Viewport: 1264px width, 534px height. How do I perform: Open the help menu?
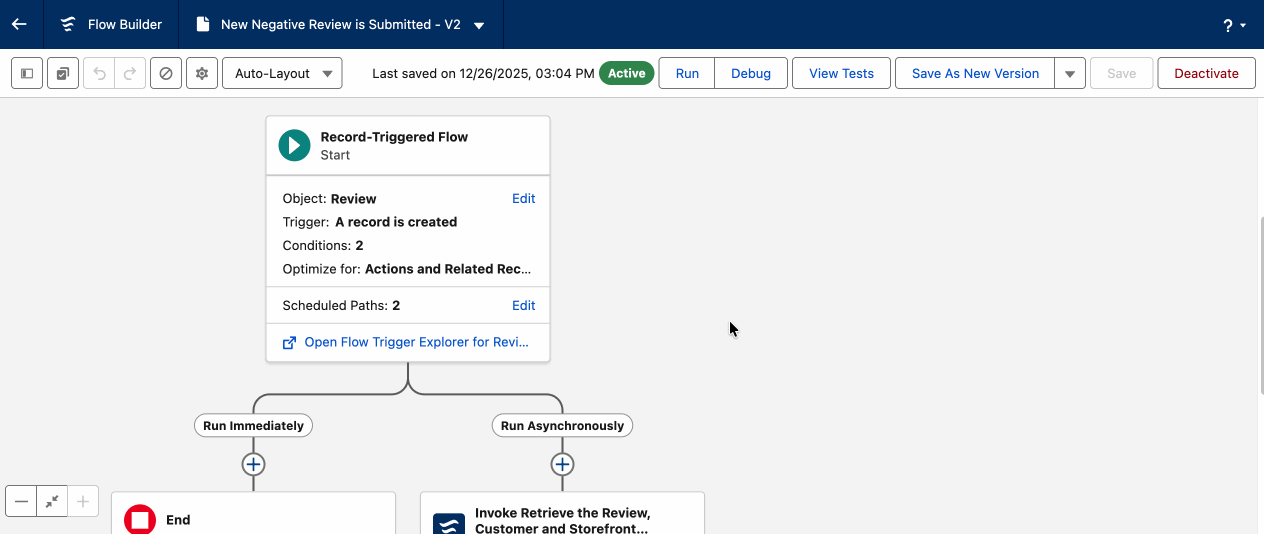[1234, 25]
